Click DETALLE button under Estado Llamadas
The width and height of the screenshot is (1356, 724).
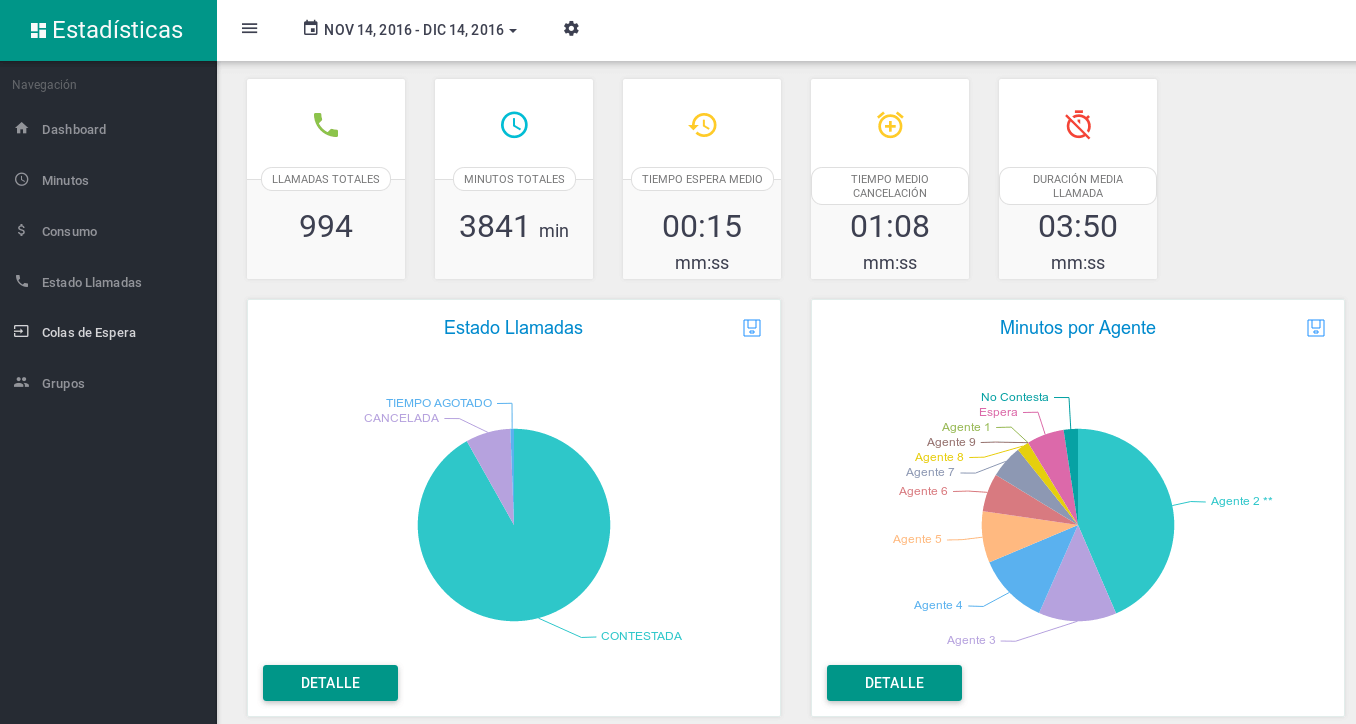pos(330,683)
